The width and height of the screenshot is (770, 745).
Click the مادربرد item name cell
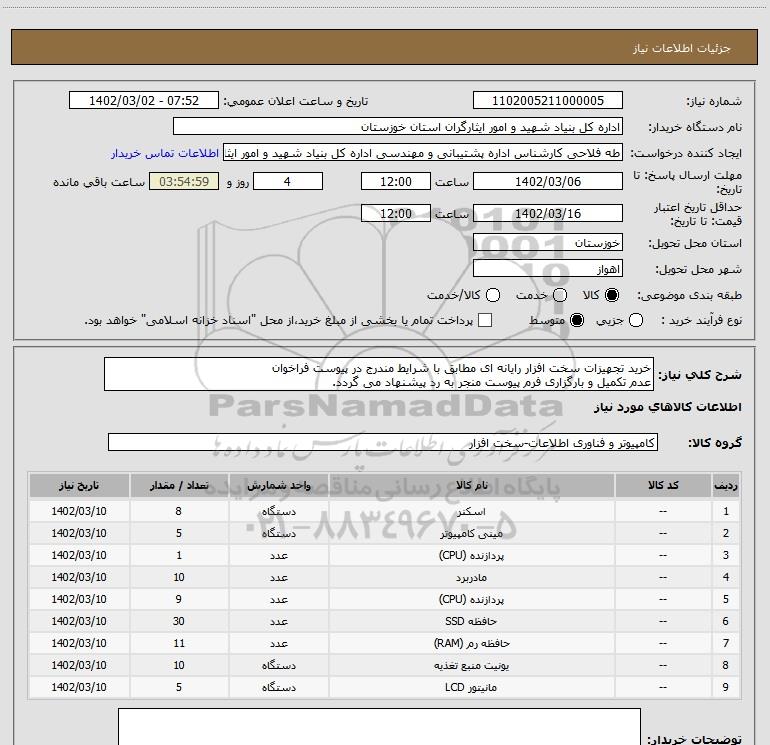pyautogui.click(x=471, y=577)
